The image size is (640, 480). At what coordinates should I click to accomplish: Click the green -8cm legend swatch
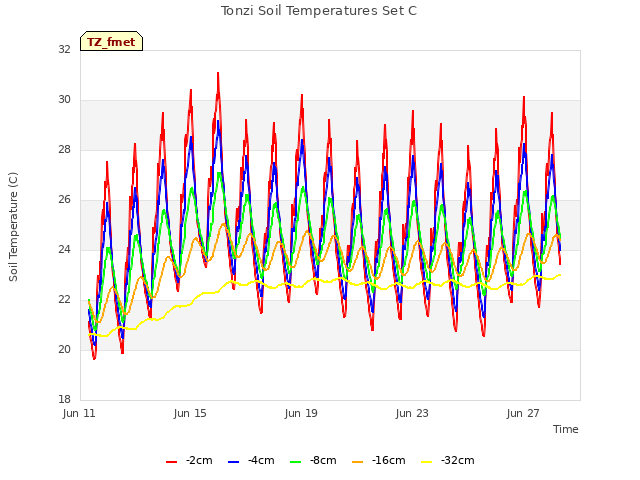pos(296,461)
